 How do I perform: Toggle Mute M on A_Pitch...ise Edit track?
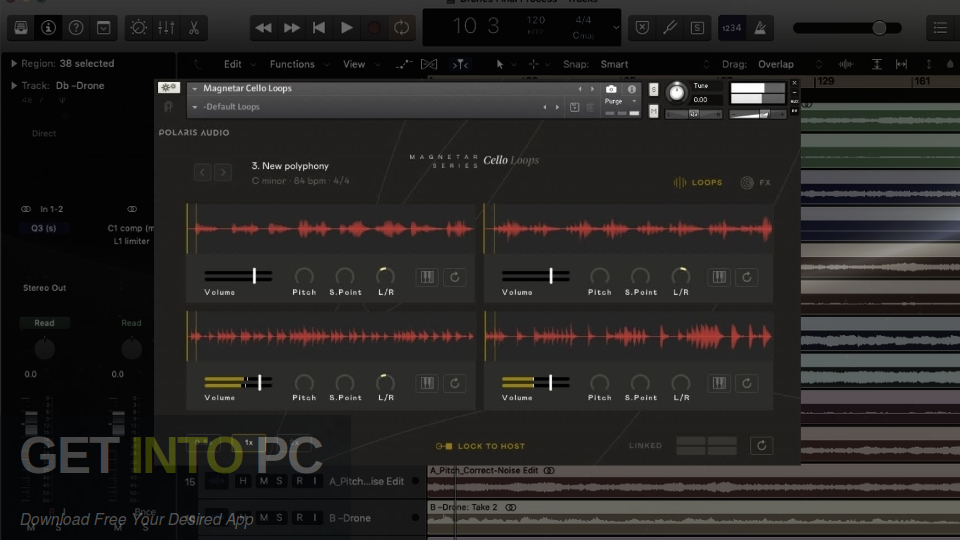click(x=263, y=481)
